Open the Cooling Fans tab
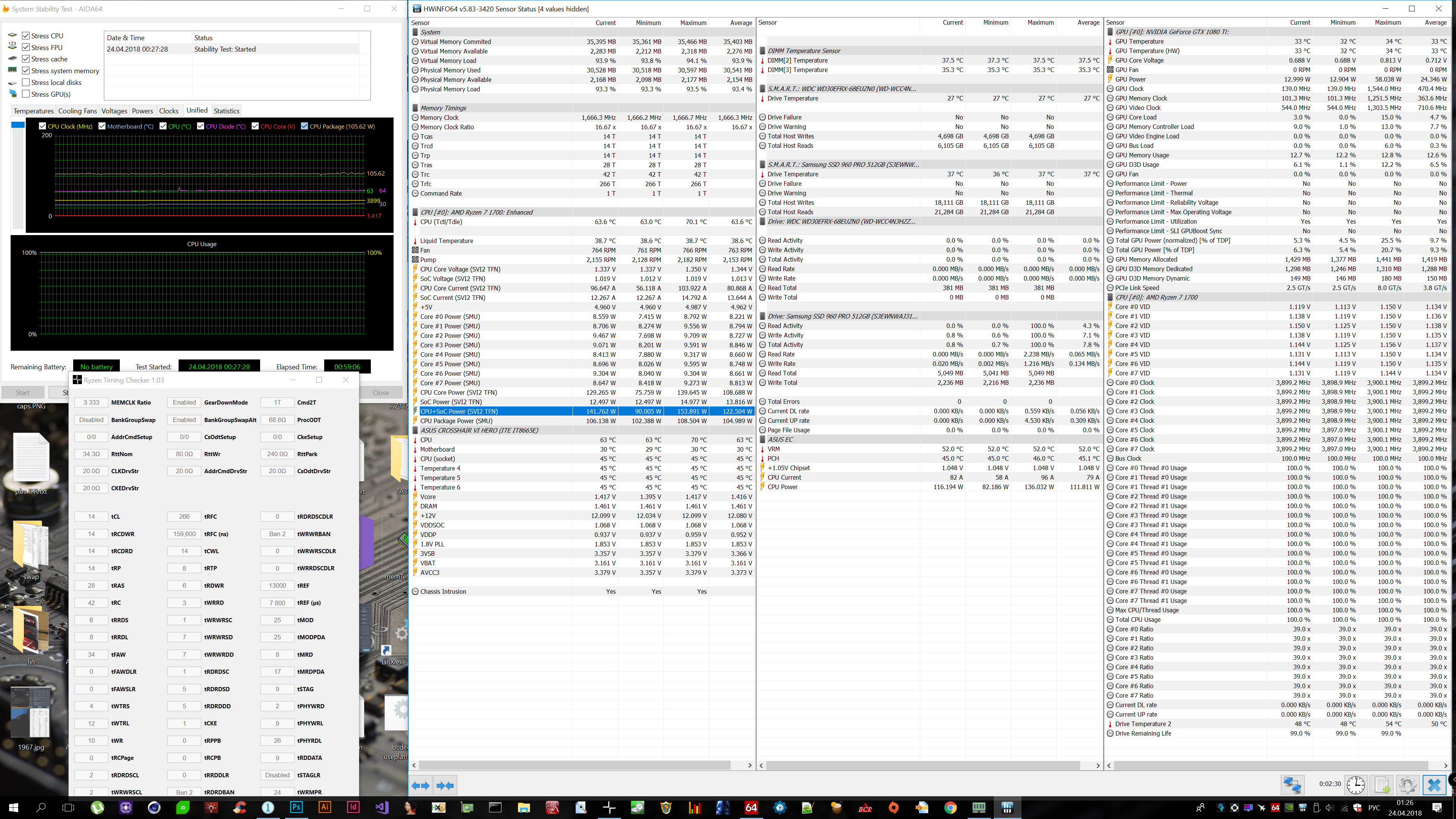Screen dimensions: 1456x819 [x=77, y=111]
